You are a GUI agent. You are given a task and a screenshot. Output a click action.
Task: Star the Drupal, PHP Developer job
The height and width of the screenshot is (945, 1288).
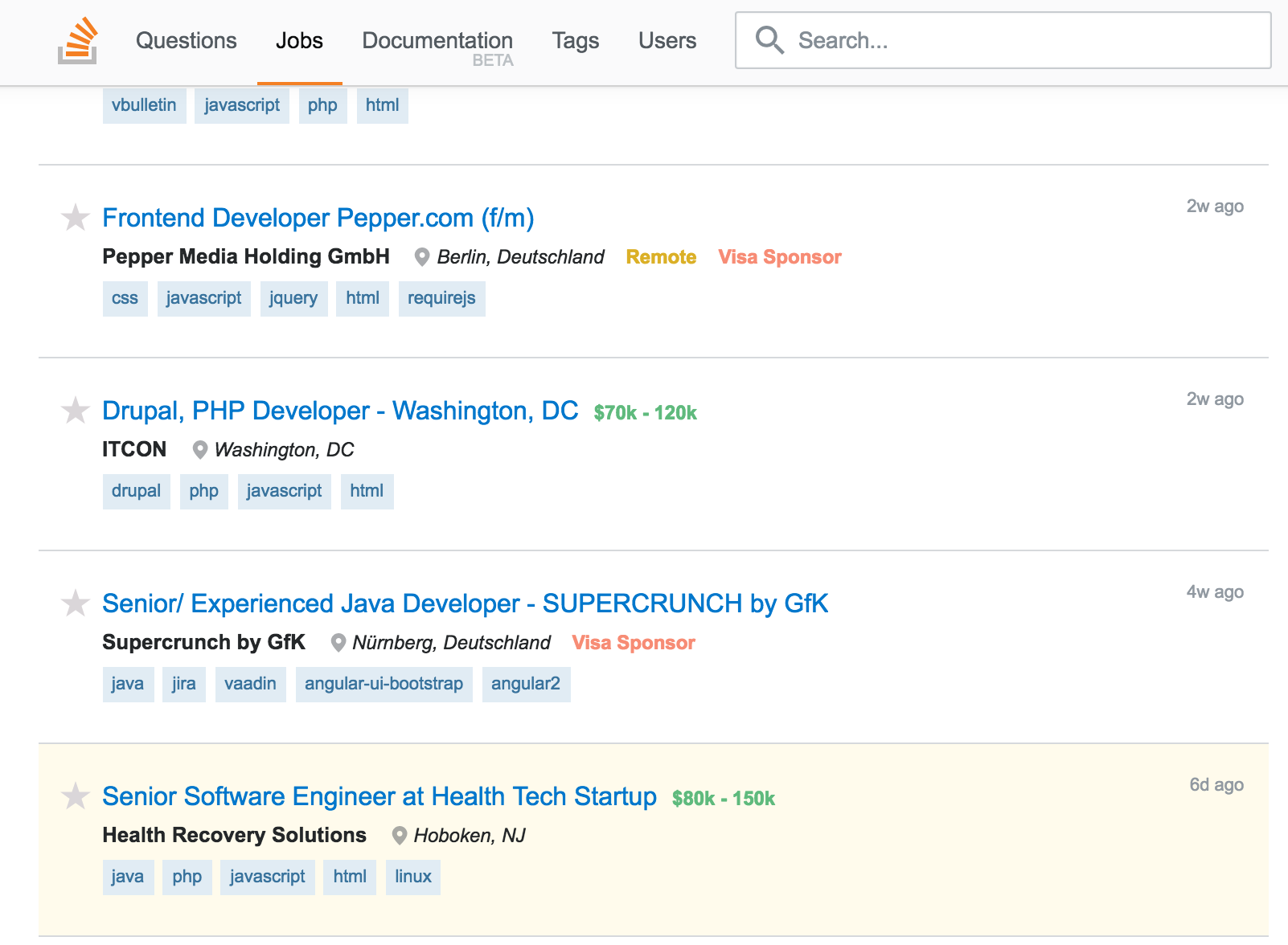[76, 410]
